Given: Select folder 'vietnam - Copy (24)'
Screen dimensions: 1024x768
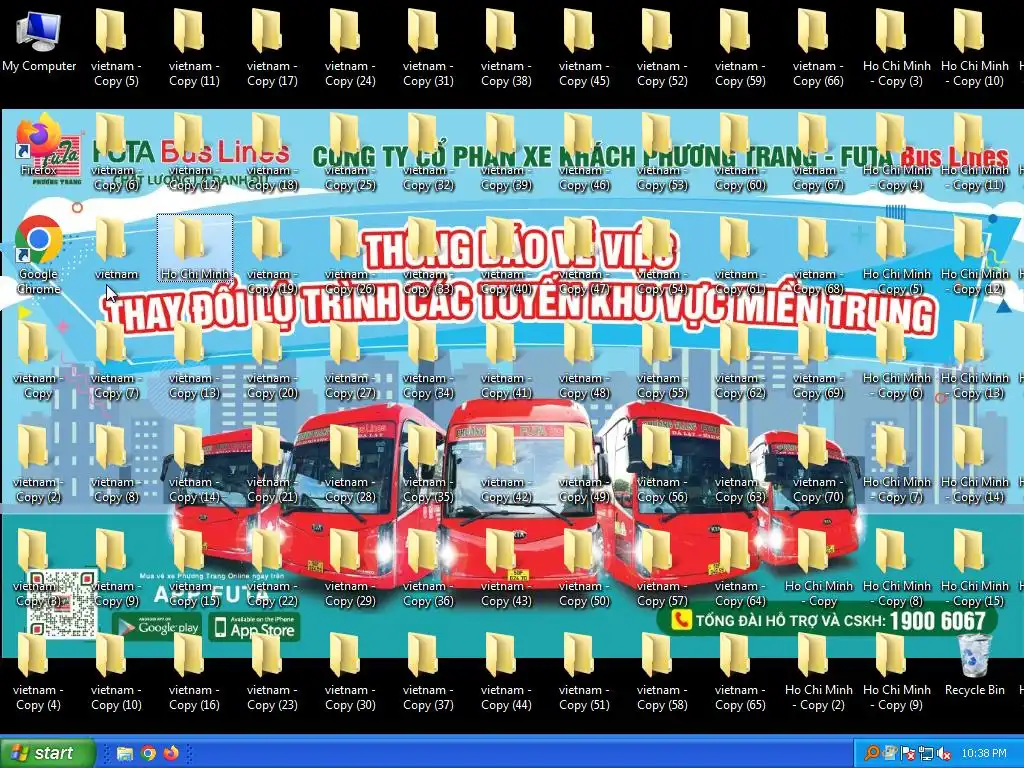Looking at the screenshot, I should pyautogui.click(x=350, y=49).
